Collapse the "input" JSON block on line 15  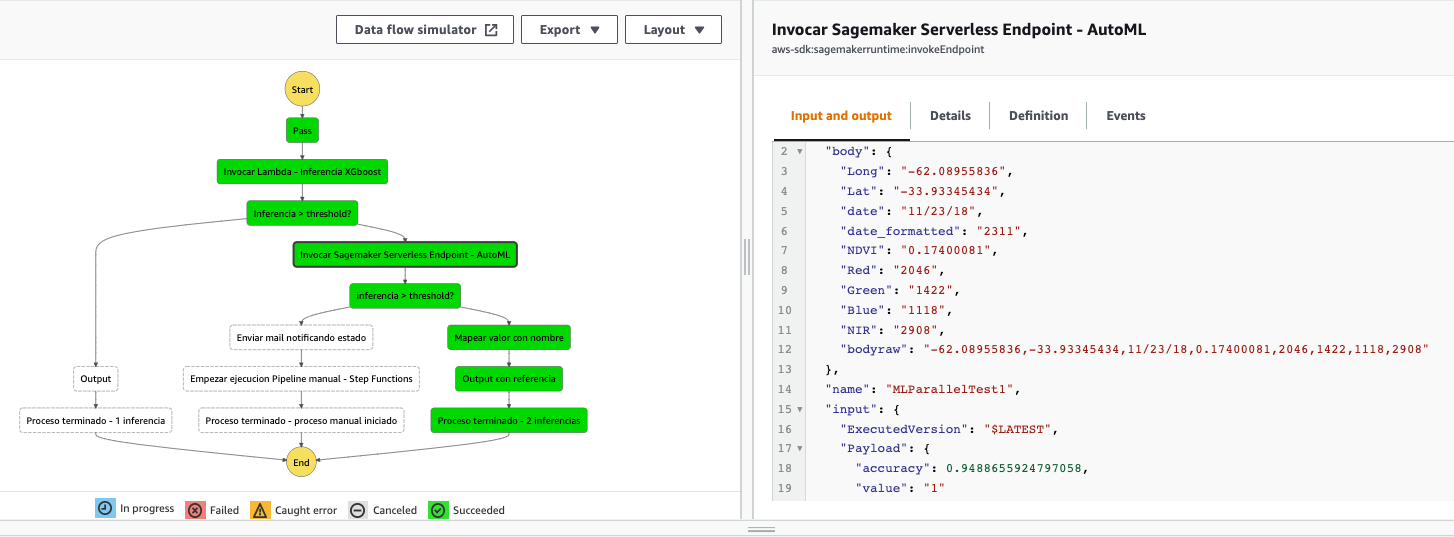(x=799, y=410)
